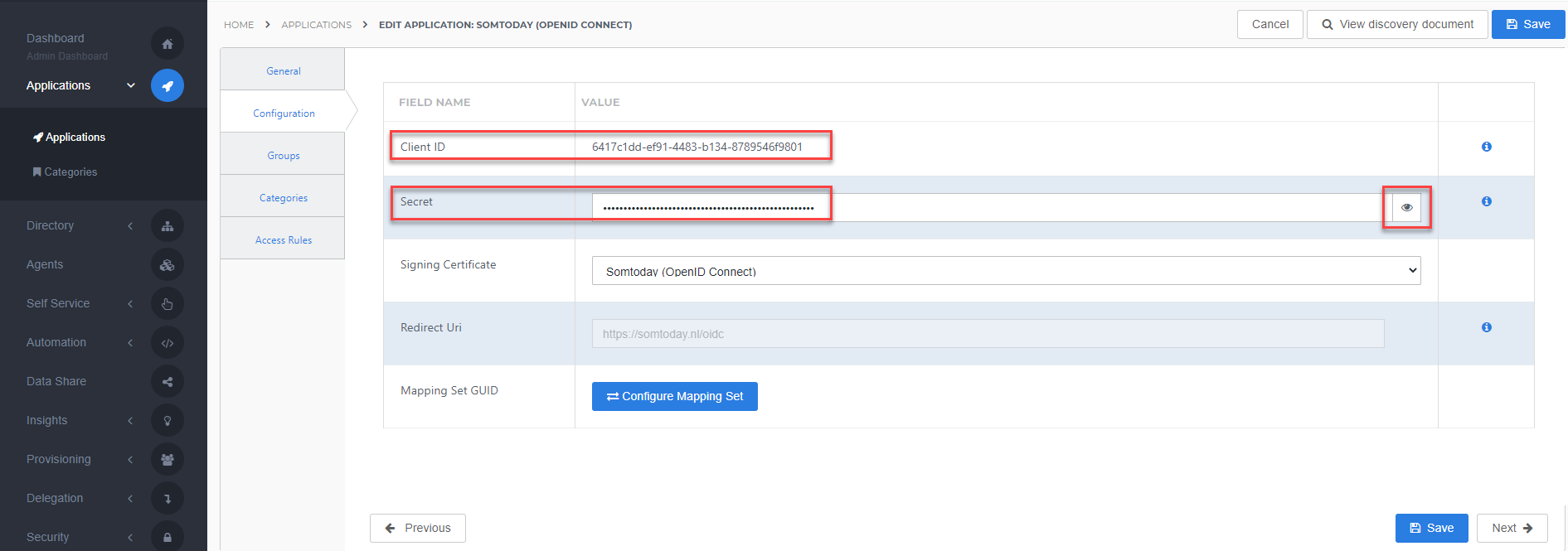Expand the Insights menu
This screenshot has height=551, width=1568.
(x=130, y=421)
